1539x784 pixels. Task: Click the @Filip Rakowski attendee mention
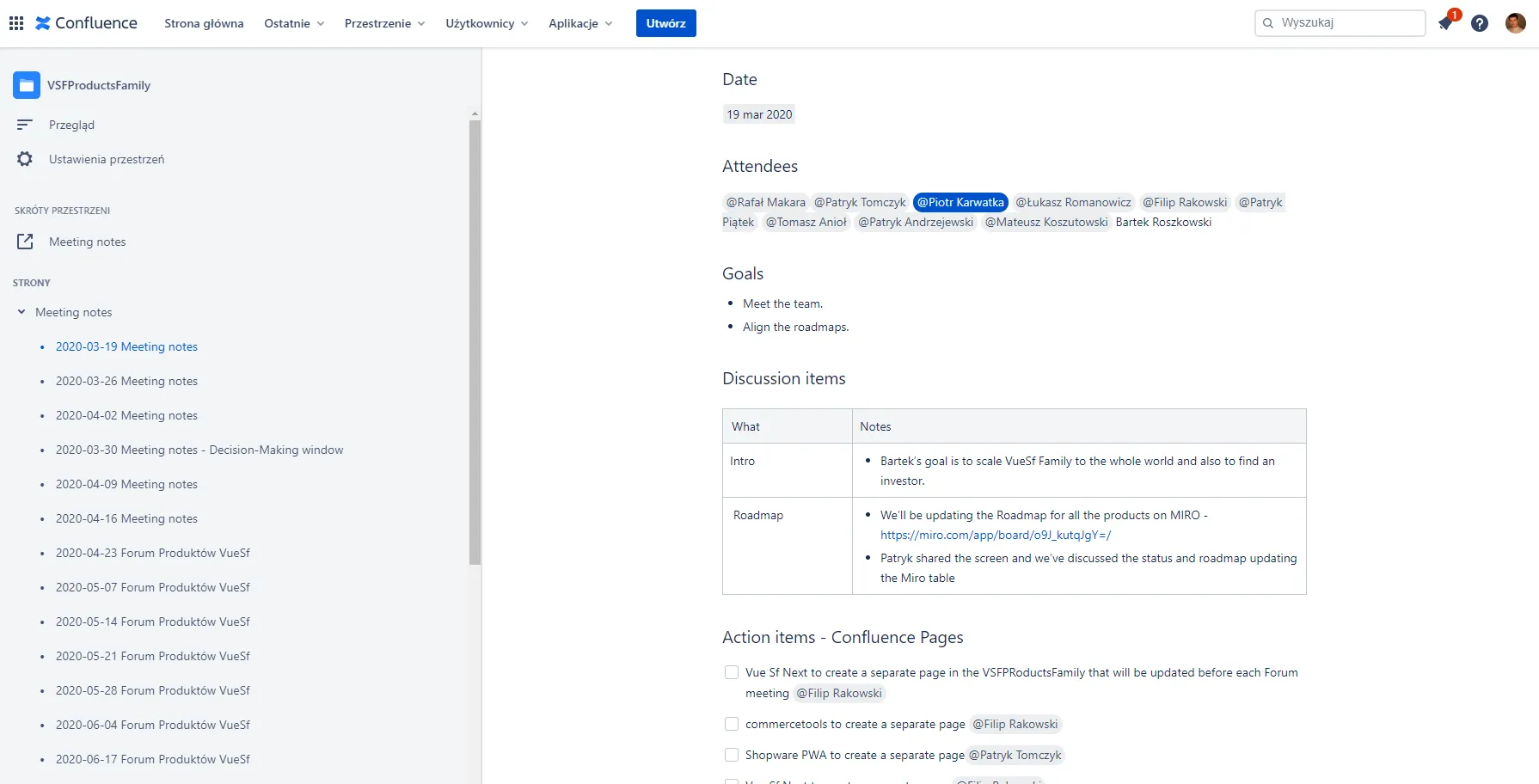pos(1185,202)
